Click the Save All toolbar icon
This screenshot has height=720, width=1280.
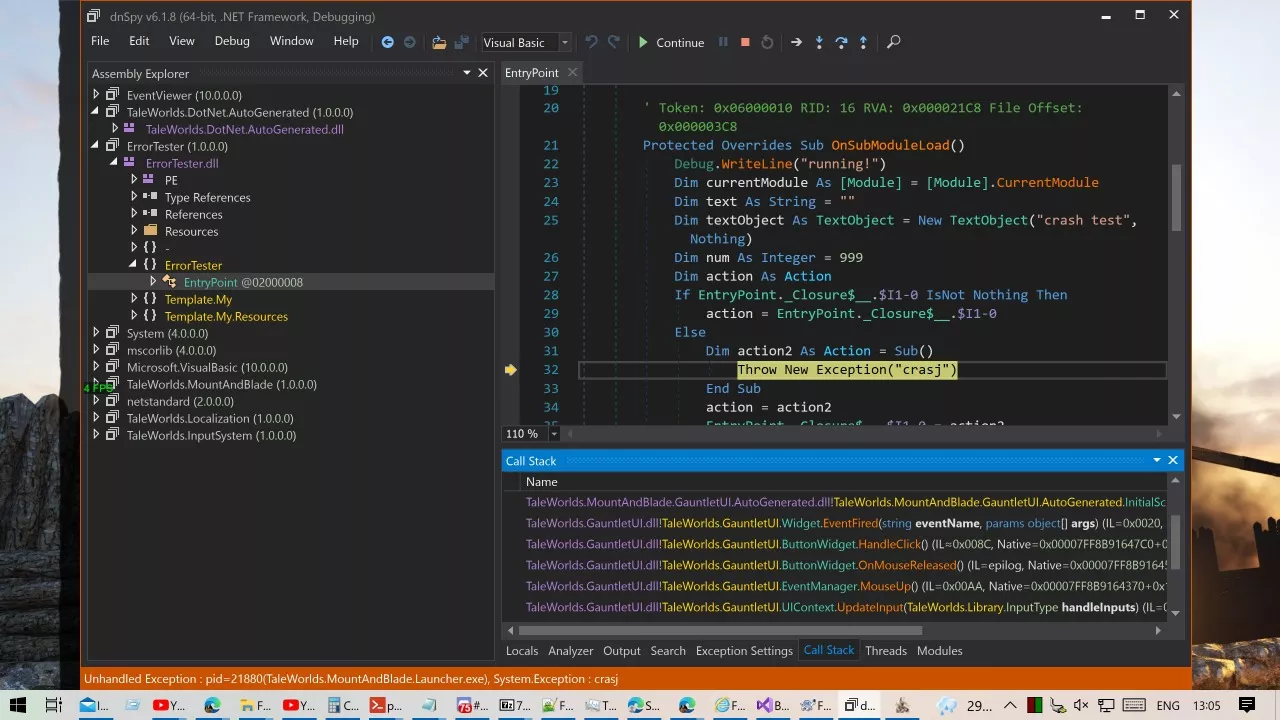[x=461, y=42]
